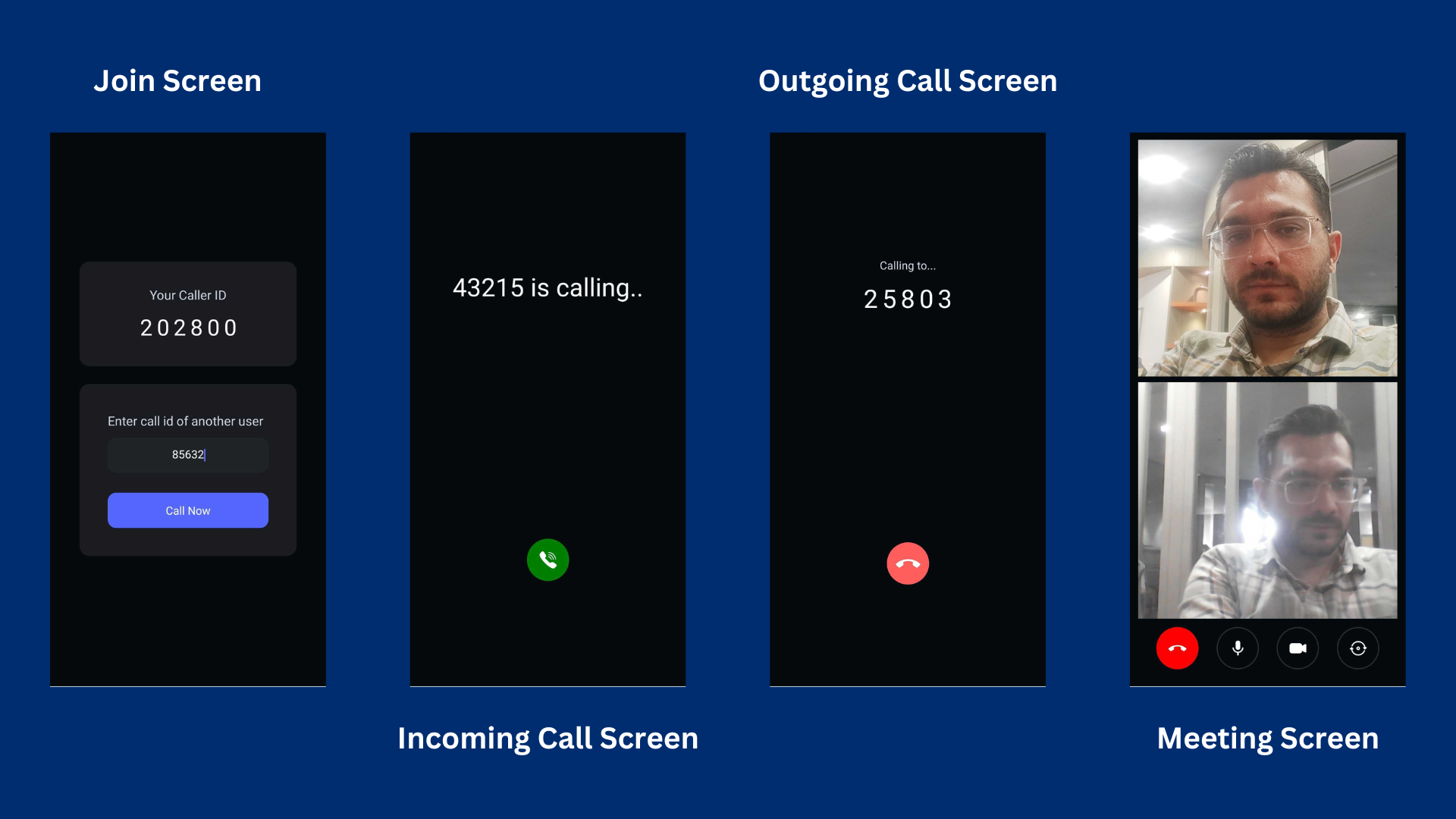1456x819 pixels.
Task: Click the Call Now button
Action: pyautogui.click(x=187, y=510)
